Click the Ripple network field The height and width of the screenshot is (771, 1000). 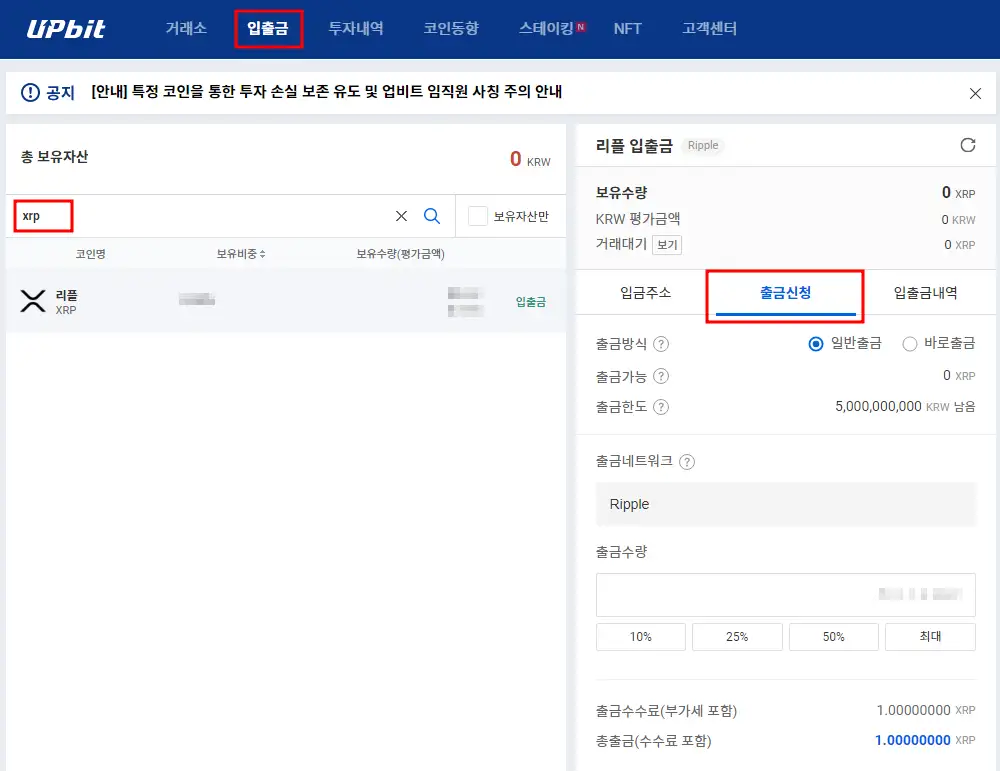tap(786, 504)
